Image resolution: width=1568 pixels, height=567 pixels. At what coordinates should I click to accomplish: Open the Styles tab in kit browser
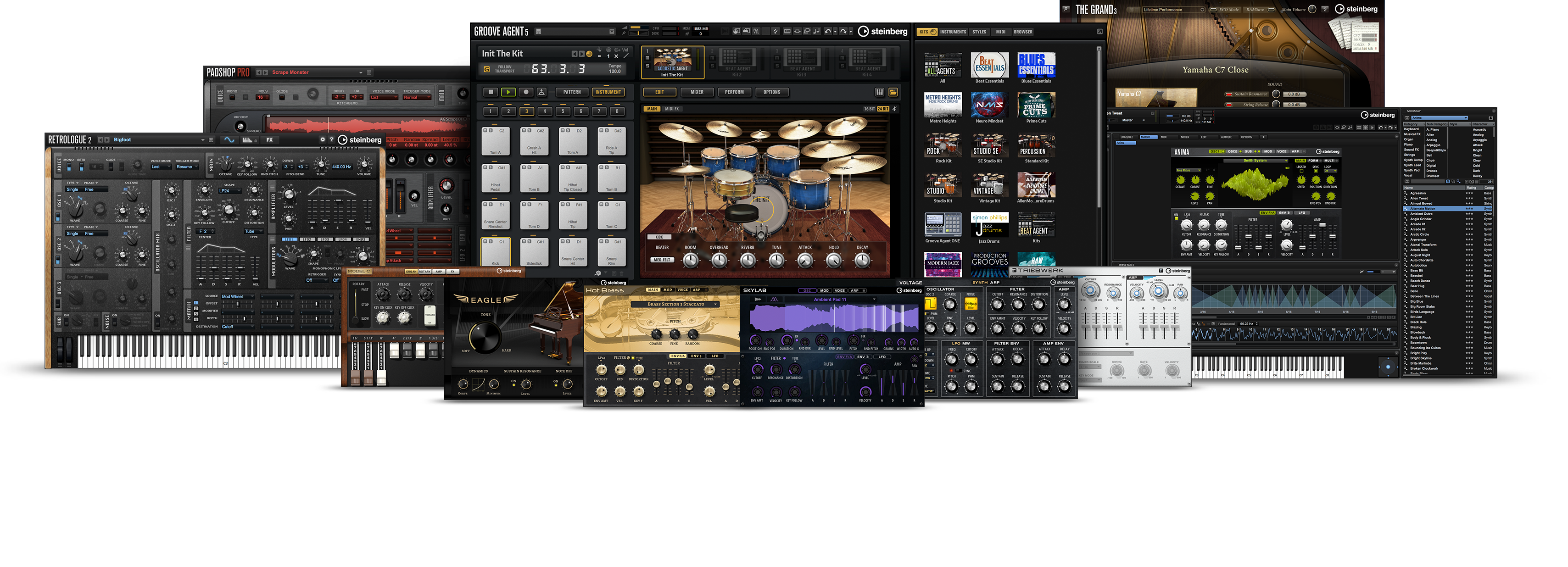click(979, 32)
